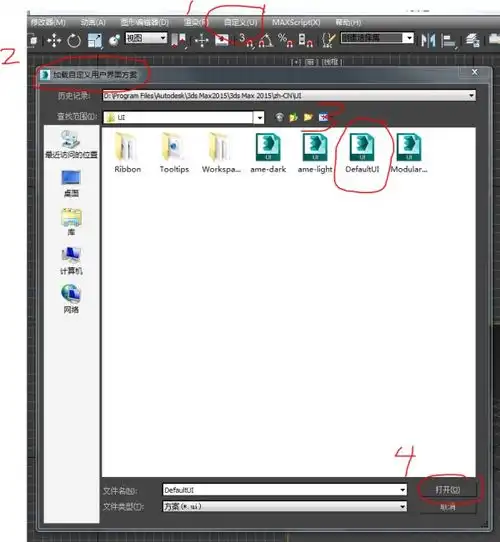Toggle Percent Snap in toolbar

point(286,40)
